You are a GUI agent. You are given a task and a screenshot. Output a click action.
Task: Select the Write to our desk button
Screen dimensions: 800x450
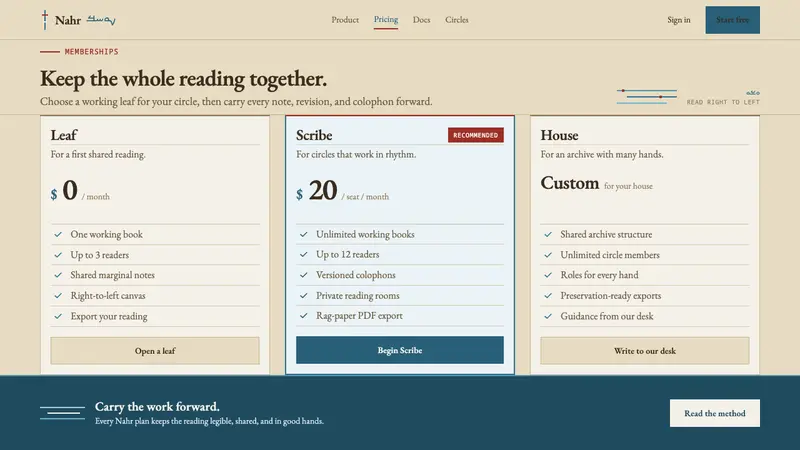[x=645, y=351]
